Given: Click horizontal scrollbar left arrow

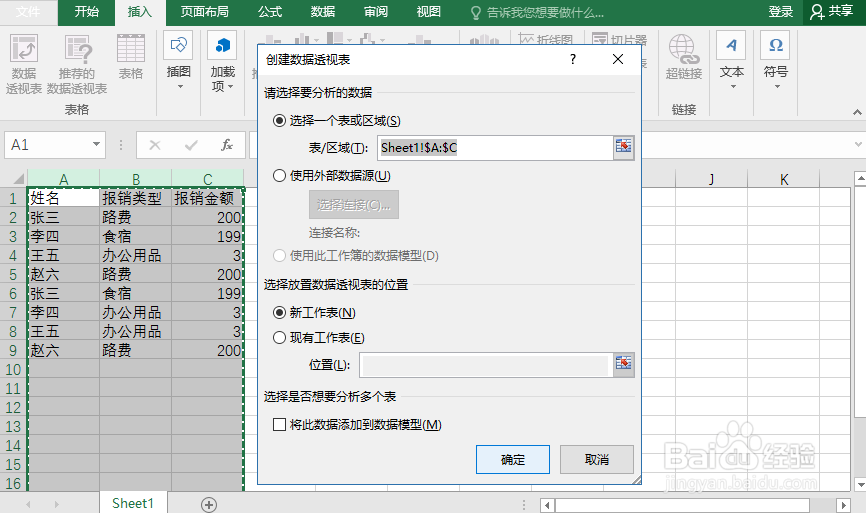Looking at the screenshot, I should tap(547, 505).
